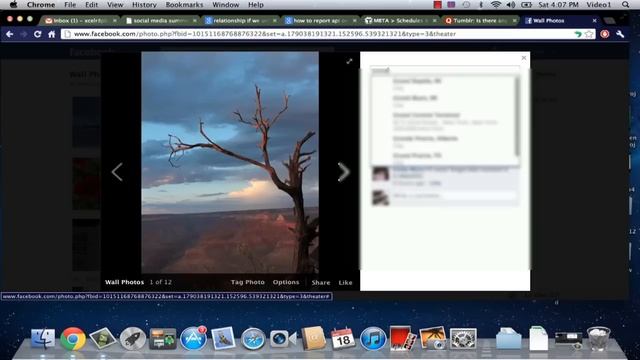Click Share under the photo
Image resolution: width=640 pixels, height=360 pixels.
coord(321,282)
